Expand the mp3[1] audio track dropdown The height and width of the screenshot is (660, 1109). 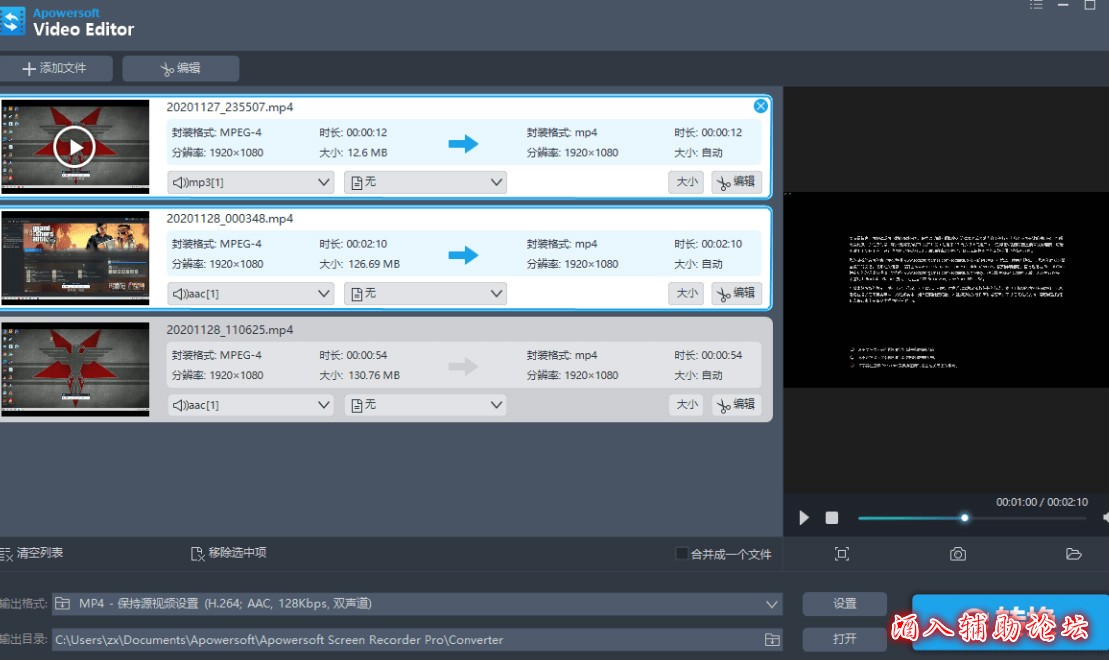coord(323,182)
